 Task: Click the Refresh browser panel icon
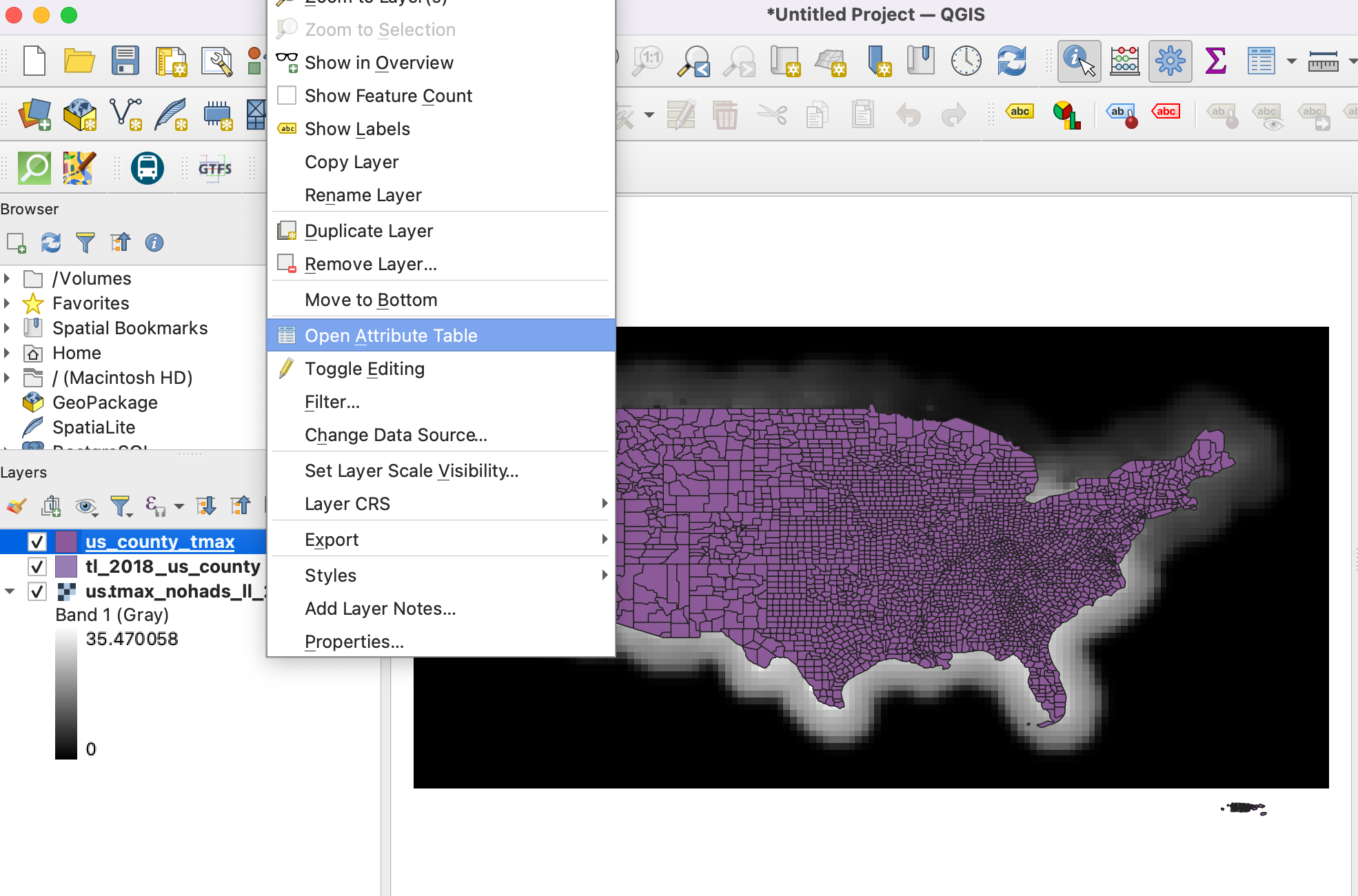pos(51,243)
